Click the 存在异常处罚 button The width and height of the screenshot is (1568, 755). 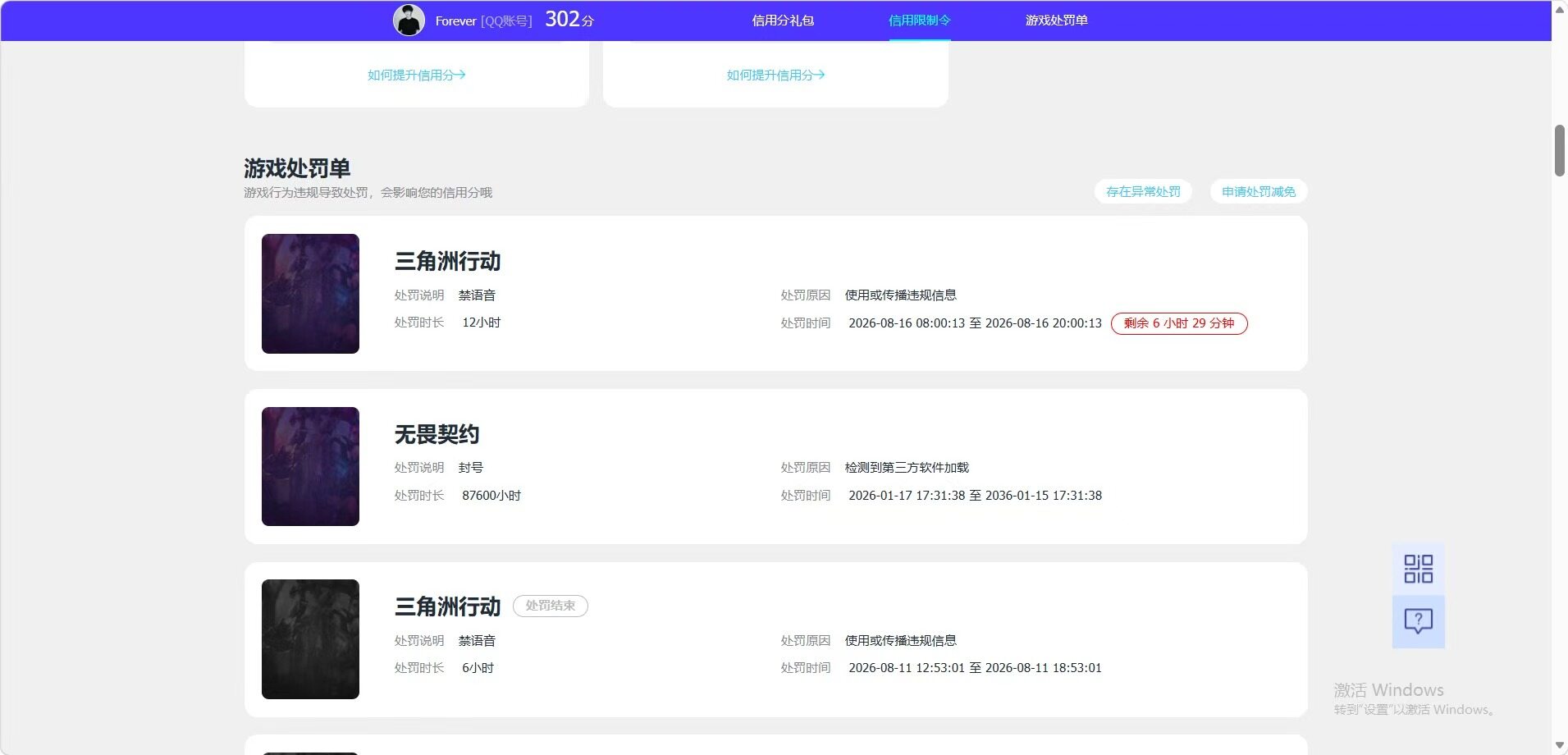pos(1143,191)
